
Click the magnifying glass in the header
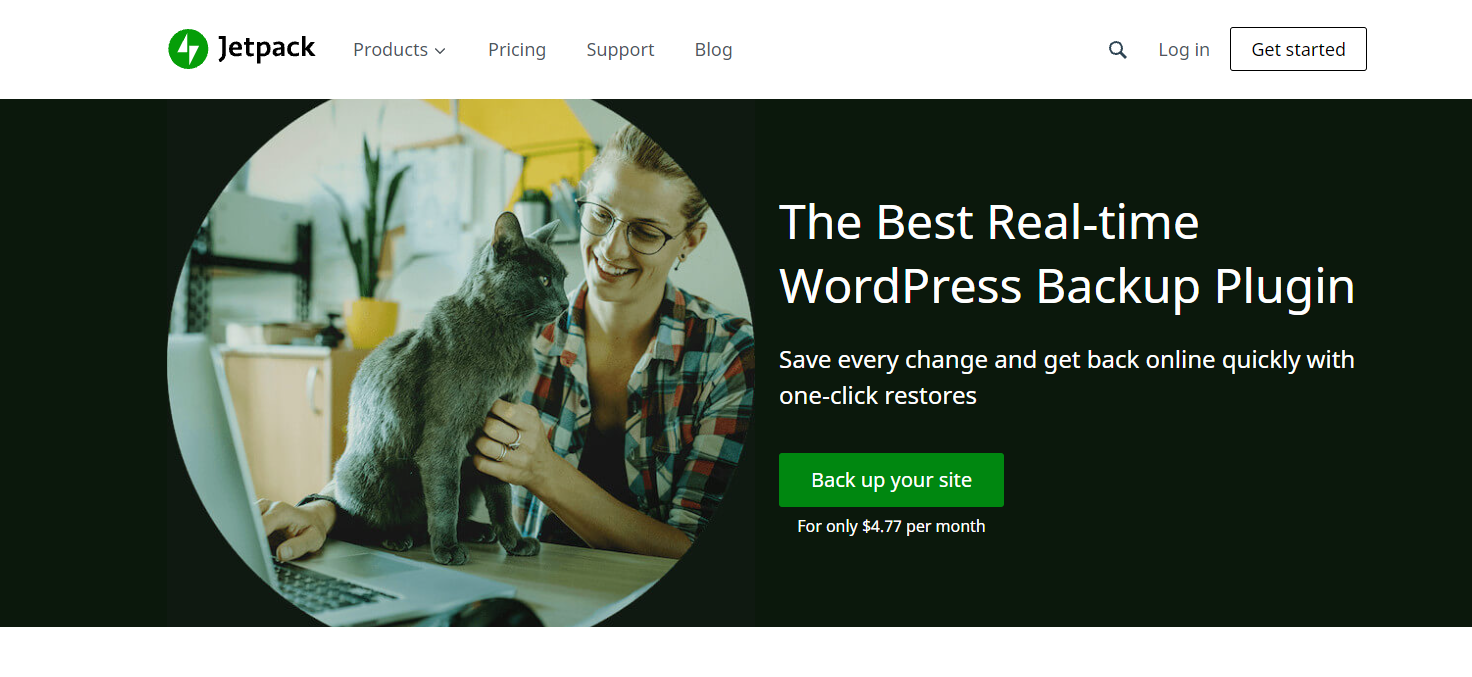[x=1117, y=48]
